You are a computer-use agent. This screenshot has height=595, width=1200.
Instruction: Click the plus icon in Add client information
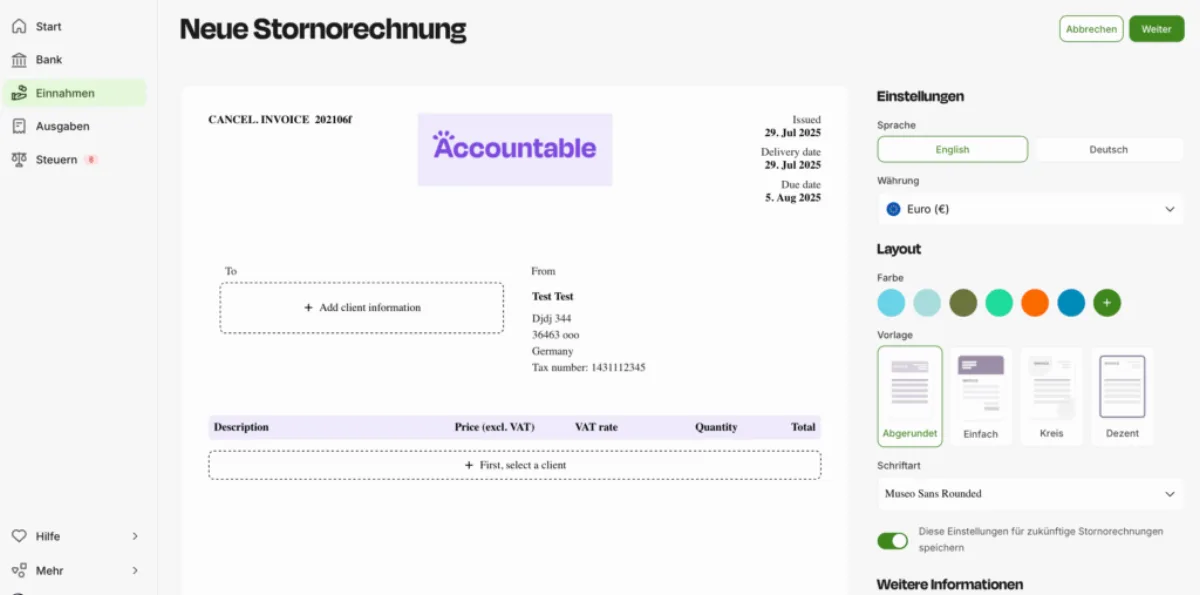(308, 307)
